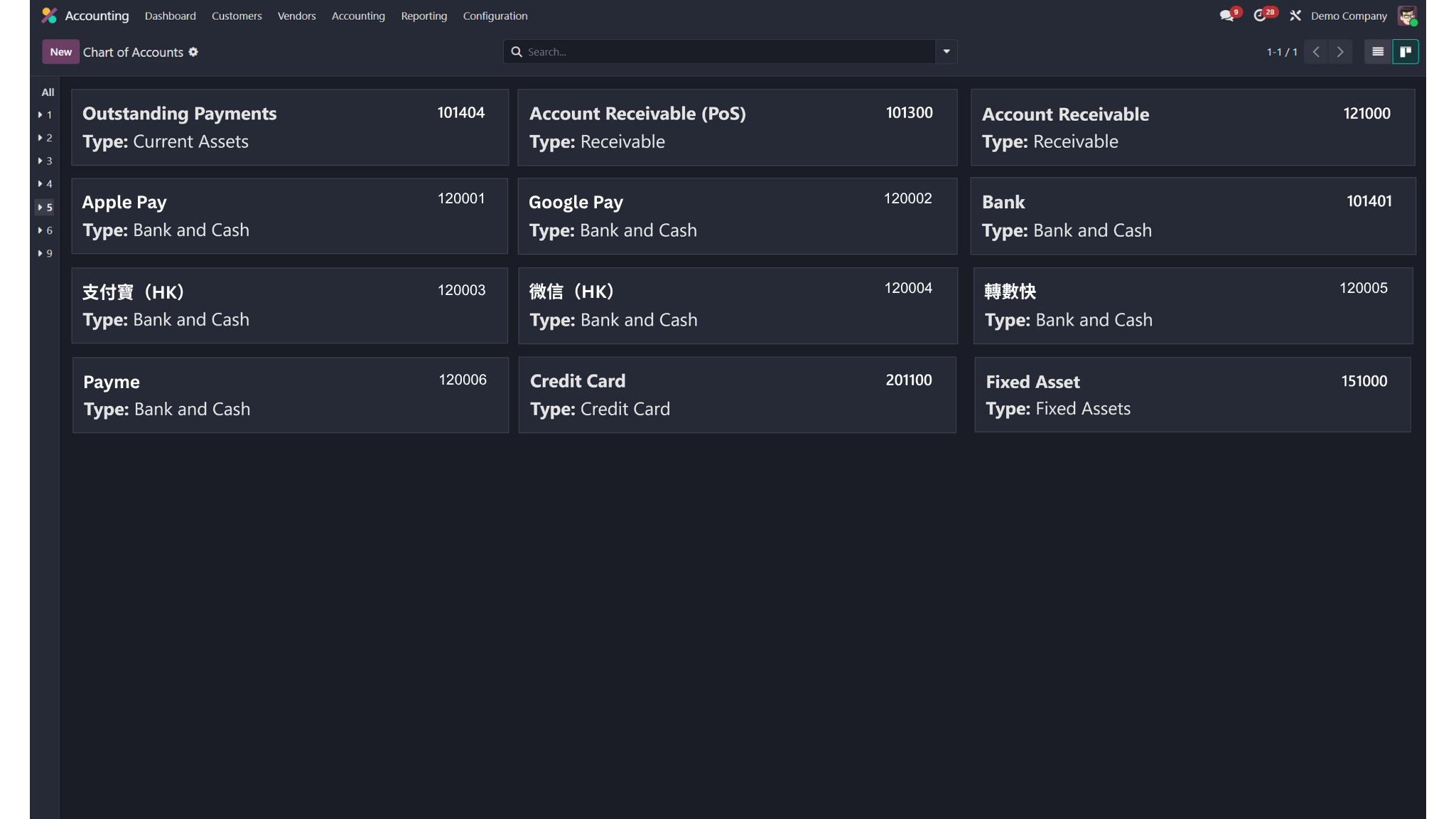Click account code 101300
1456x819 pixels.
(909, 112)
